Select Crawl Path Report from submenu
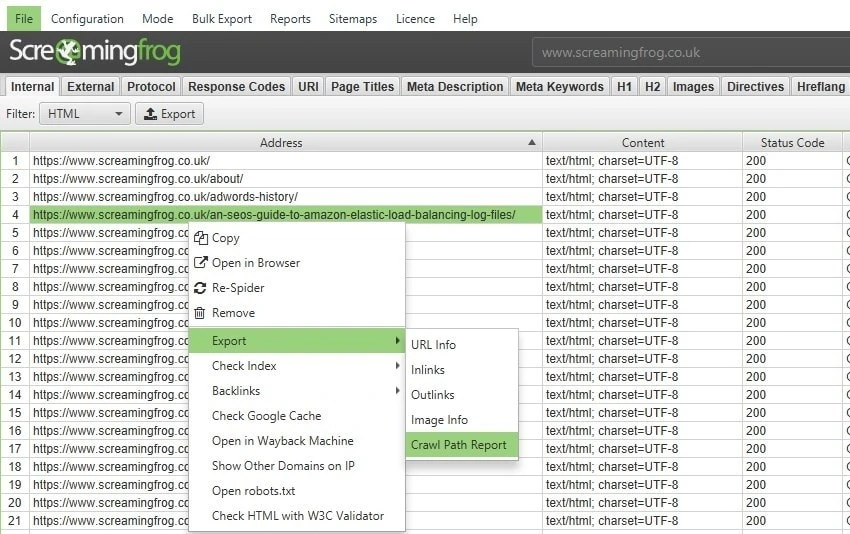Viewport: 850px width, 534px height. coord(459,445)
